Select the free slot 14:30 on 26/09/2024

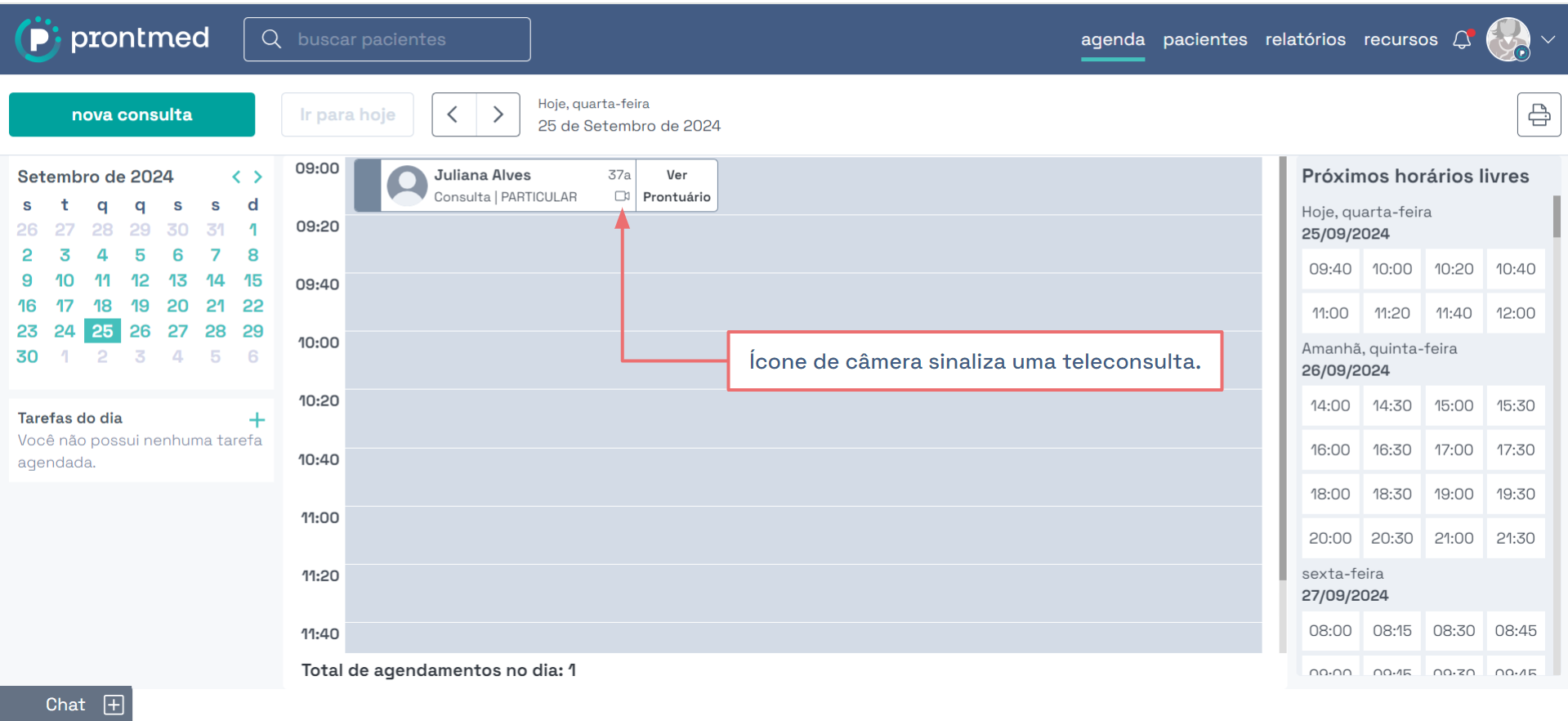[x=1392, y=405]
